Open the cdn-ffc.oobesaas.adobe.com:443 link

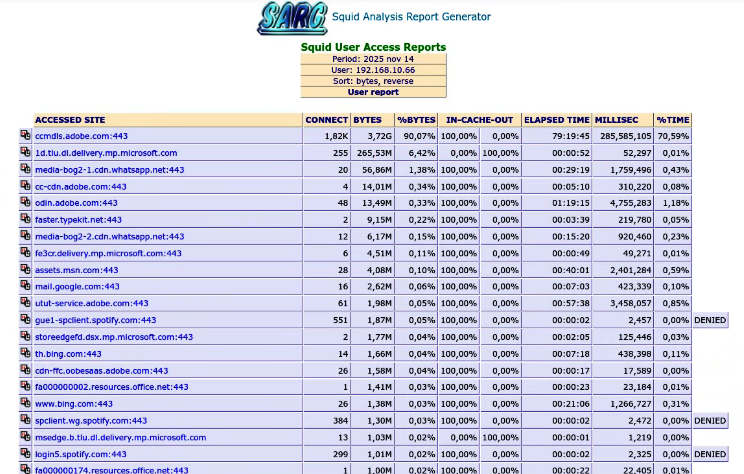pos(102,371)
